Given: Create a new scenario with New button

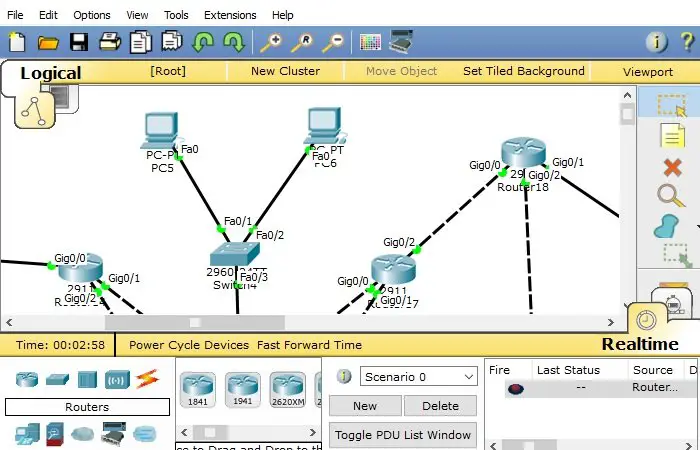Looking at the screenshot, I should click(x=365, y=406).
